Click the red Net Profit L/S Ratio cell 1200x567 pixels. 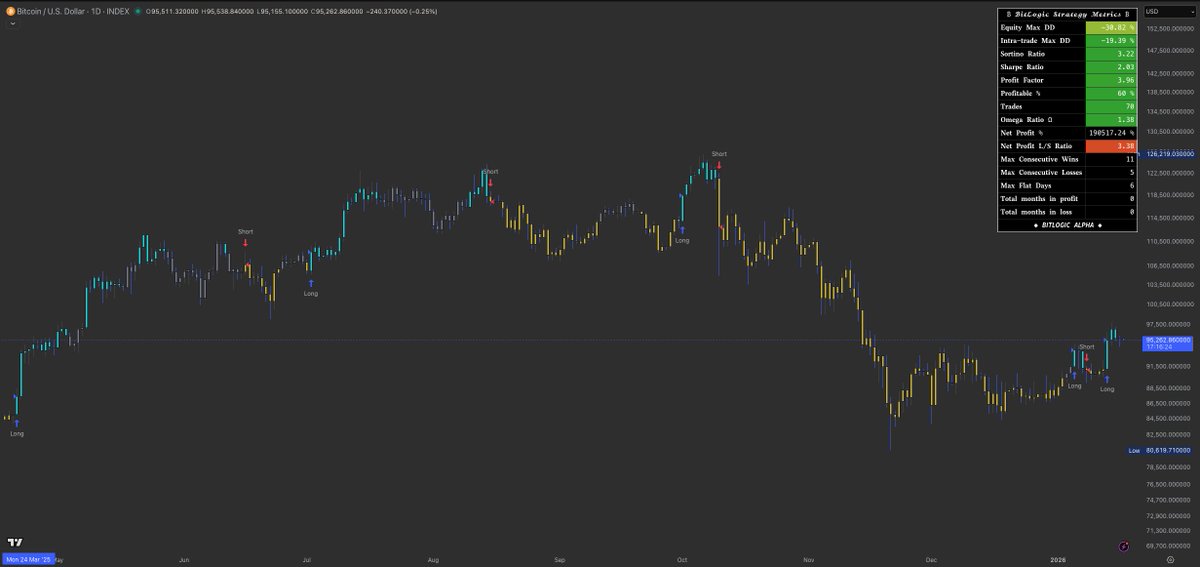[x=1111, y=146]
